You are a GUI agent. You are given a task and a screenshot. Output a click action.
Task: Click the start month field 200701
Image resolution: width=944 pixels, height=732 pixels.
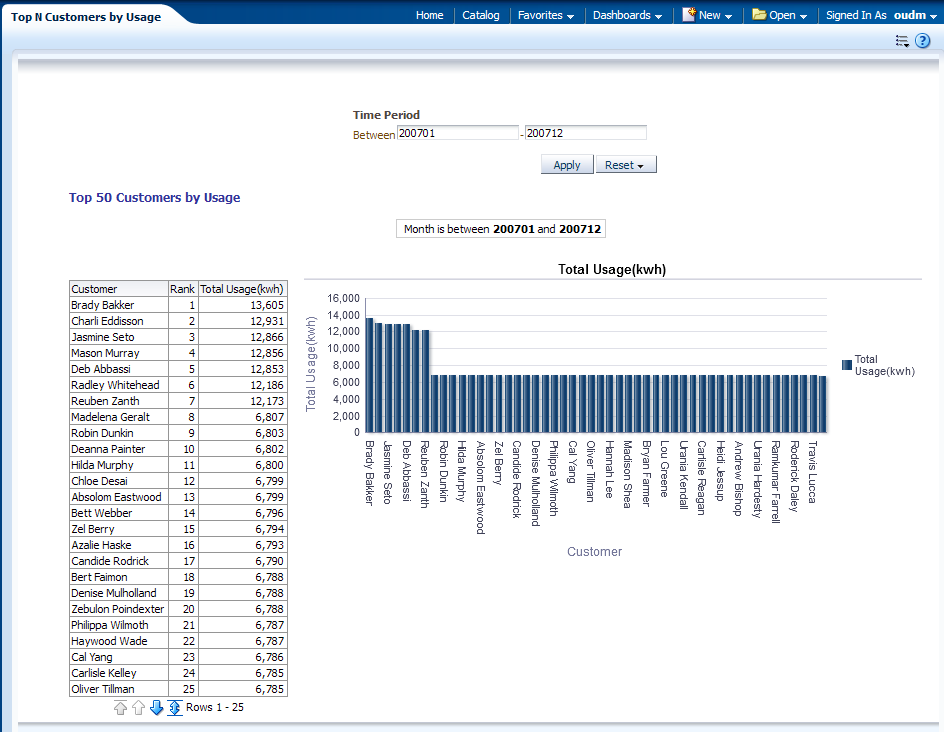point(458,133)
